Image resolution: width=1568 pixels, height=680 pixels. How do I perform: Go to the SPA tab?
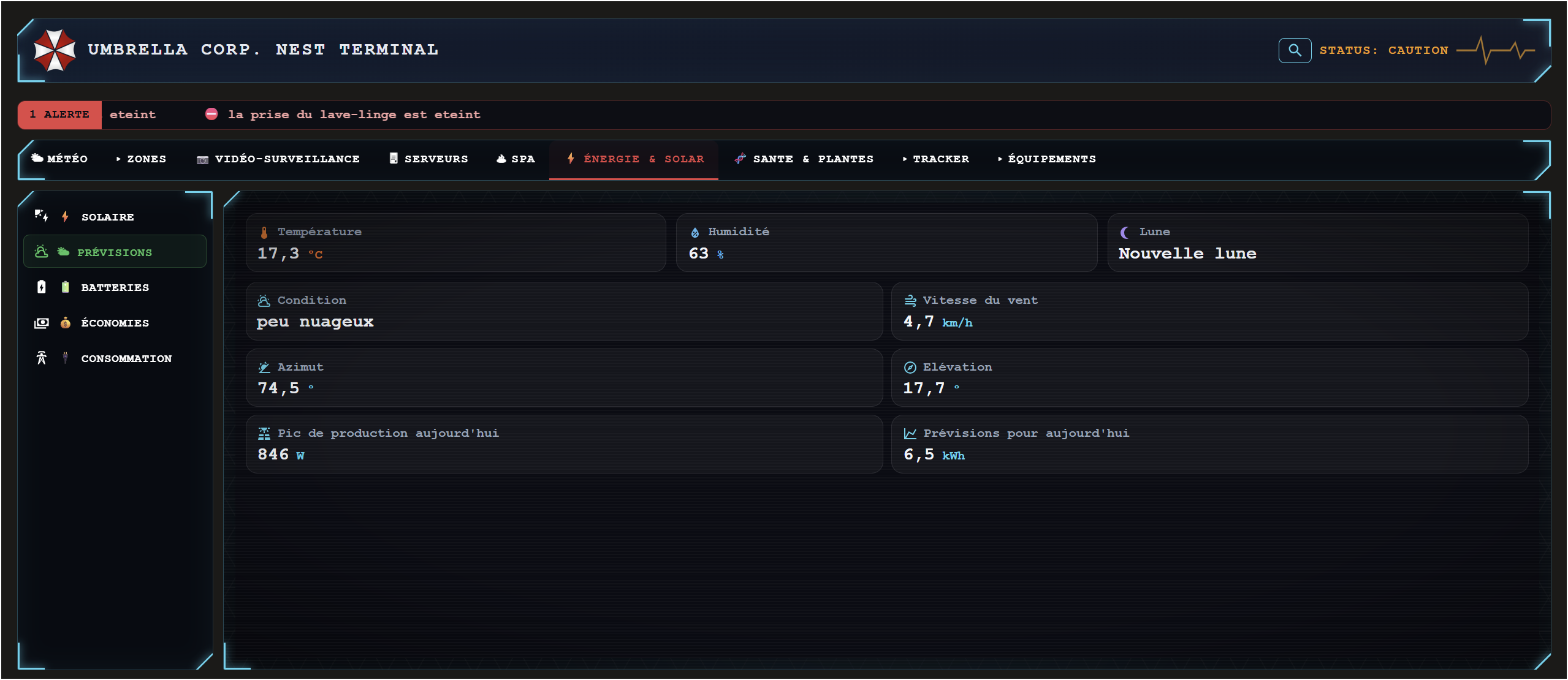[516, 159]
